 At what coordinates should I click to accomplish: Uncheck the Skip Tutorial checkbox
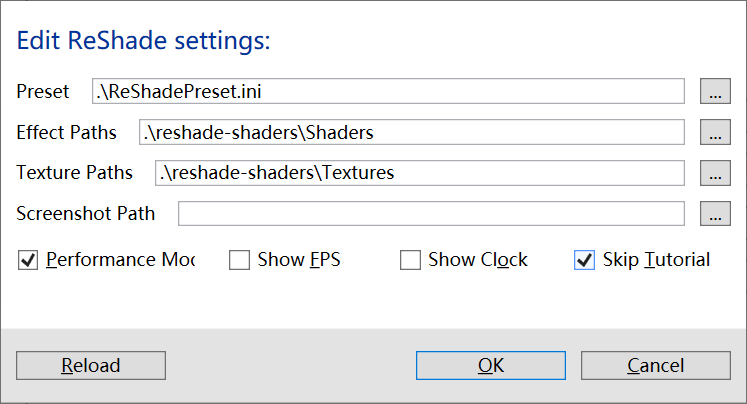click(x=584, y=261)
